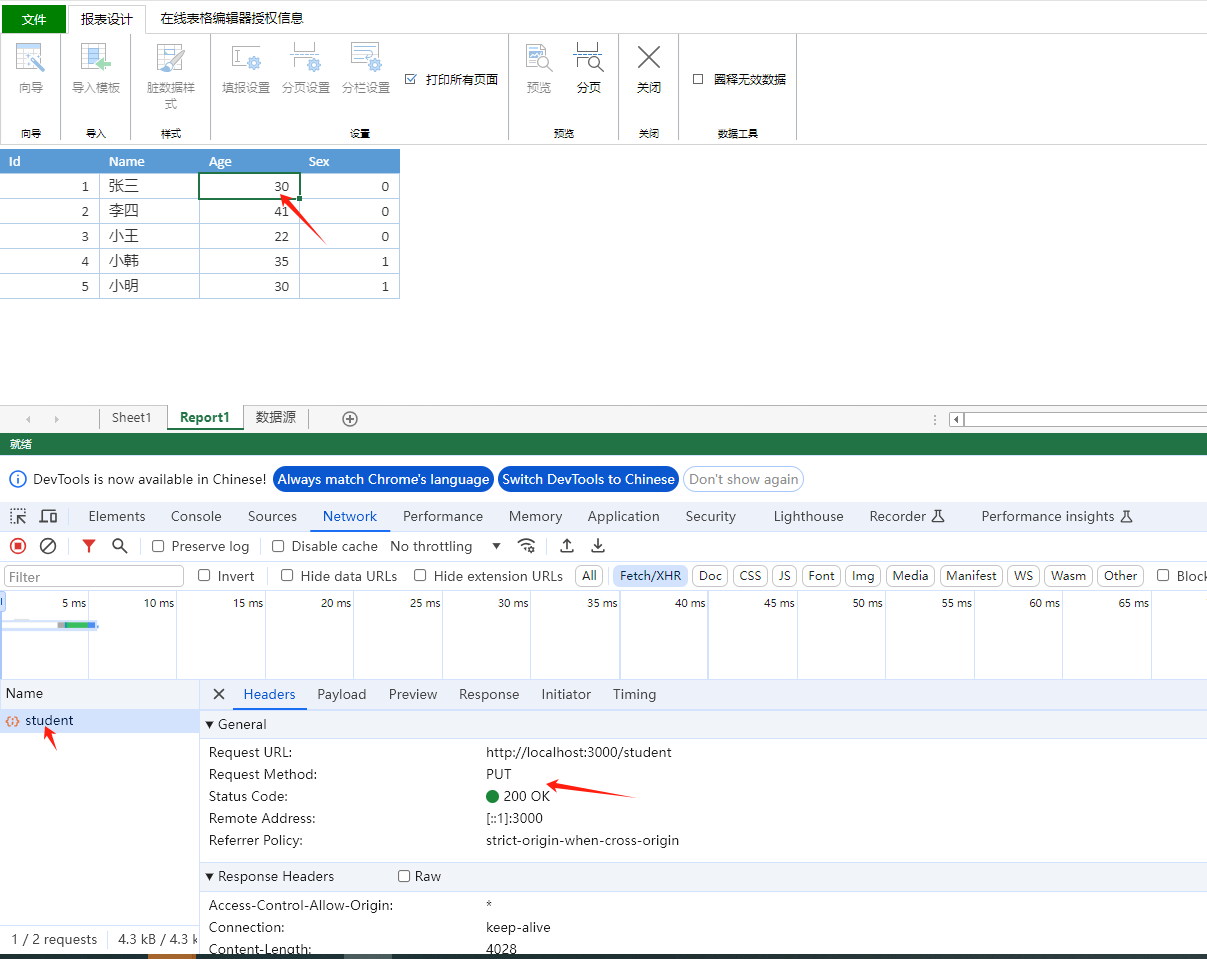Toggle DevTools device toolbar icon
1207x959 pixels.
(48, 516)
